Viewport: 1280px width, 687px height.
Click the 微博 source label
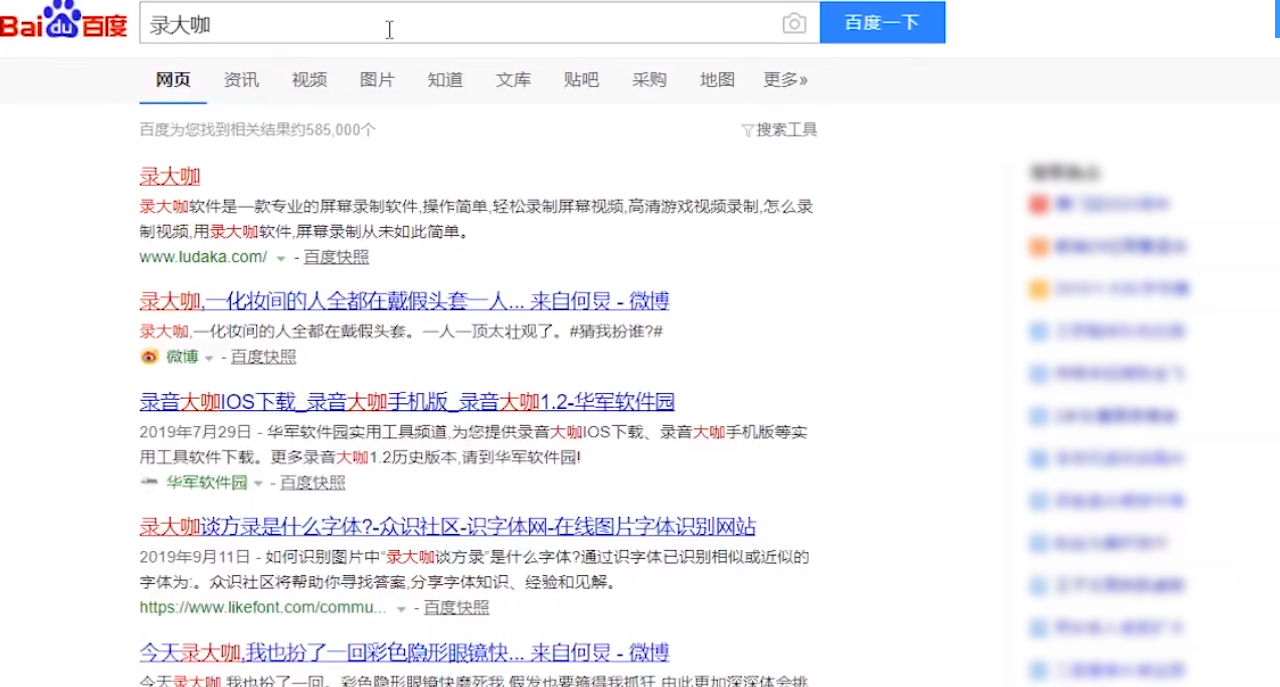coord(182,357)
